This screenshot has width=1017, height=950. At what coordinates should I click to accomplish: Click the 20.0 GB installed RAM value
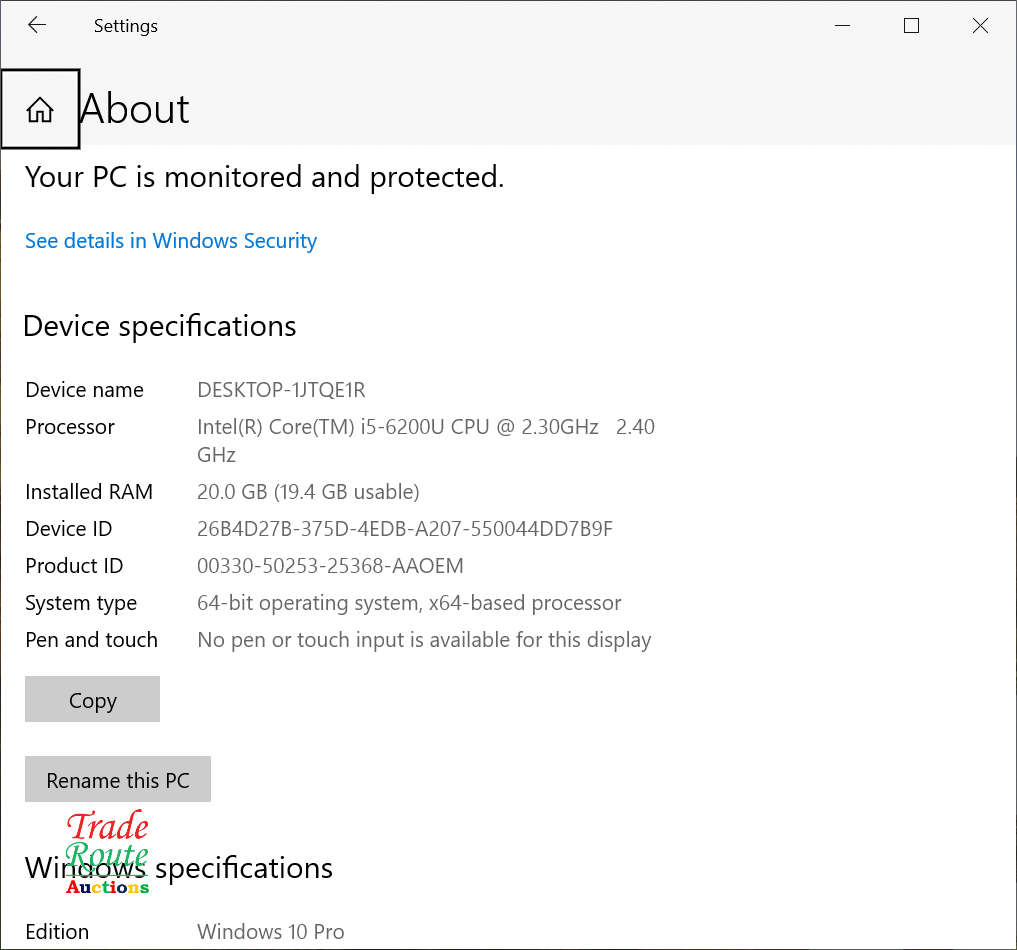(308, 492)
